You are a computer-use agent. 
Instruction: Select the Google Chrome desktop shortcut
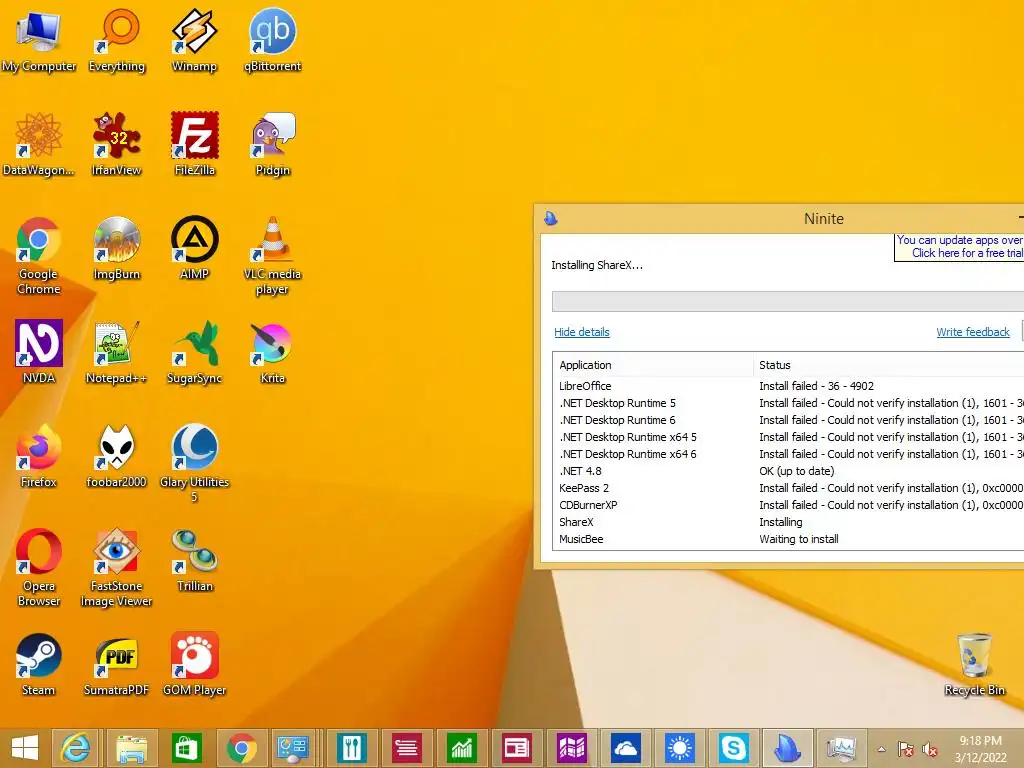[x=39, y=256]
